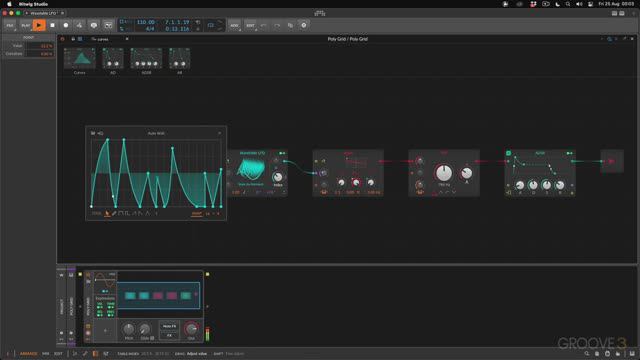Stop playback with the Stop button
Screen dimensions: 640x360
click(x=52, y=25)
